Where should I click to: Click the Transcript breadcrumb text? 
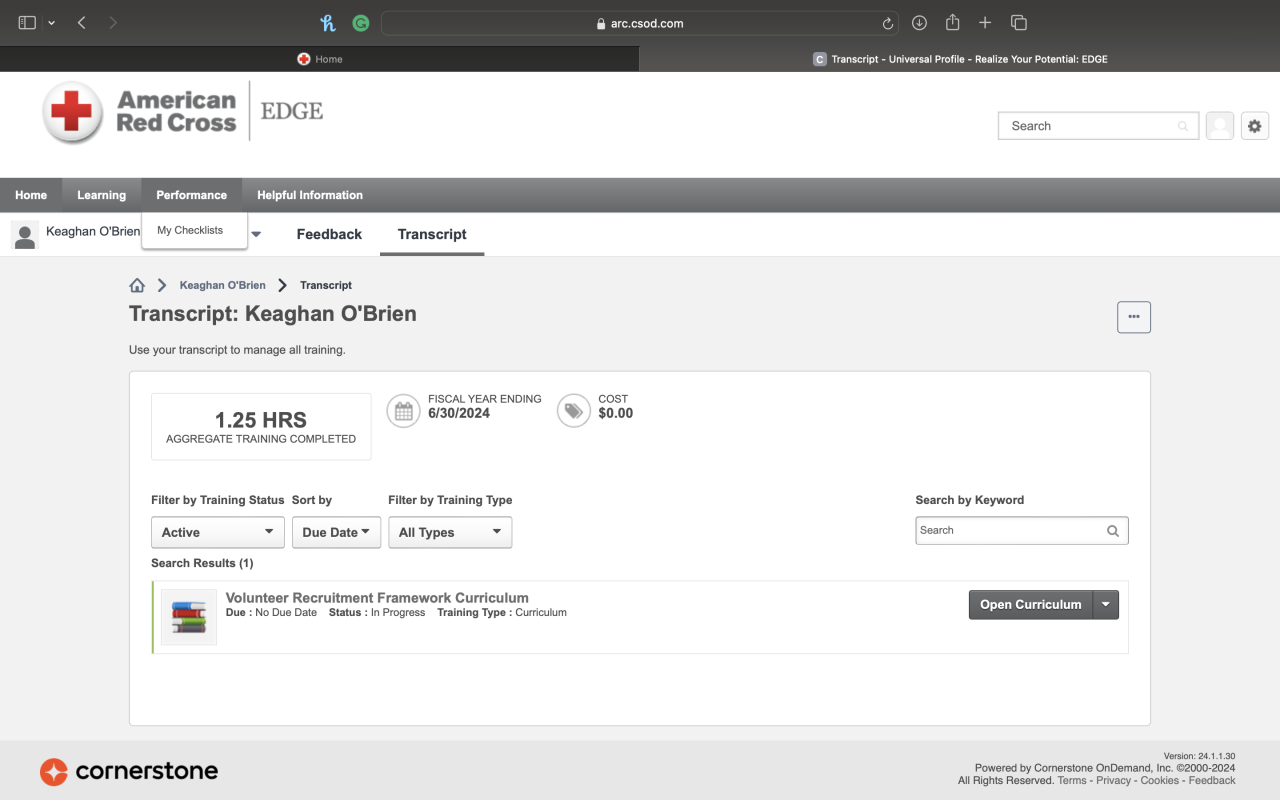(x=326, y=285)
